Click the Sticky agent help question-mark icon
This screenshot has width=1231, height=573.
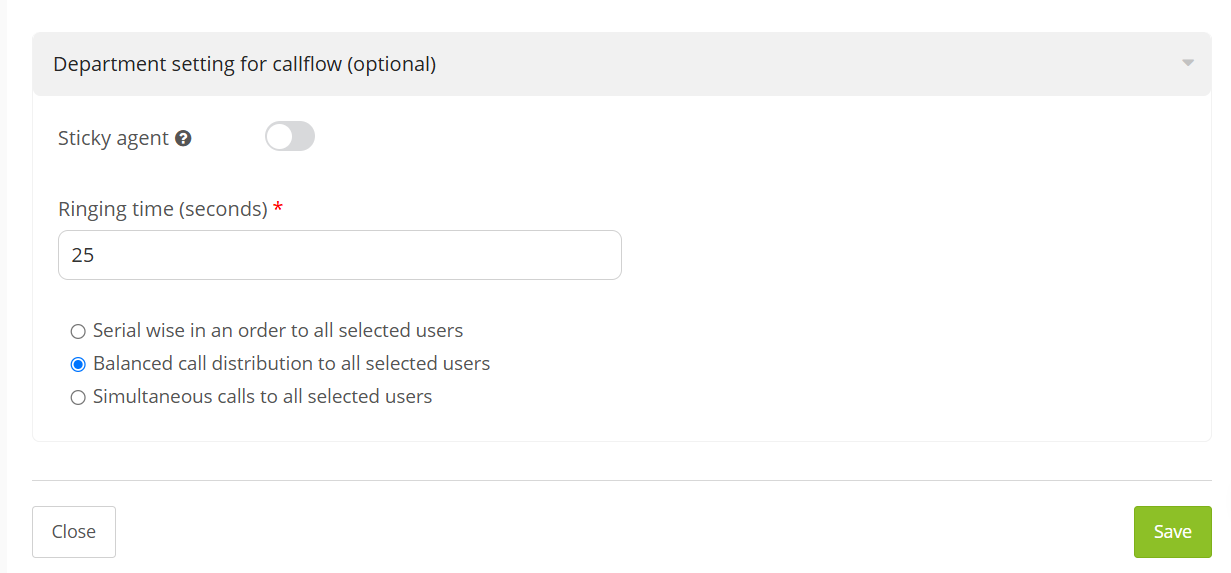click(x=183, y=139)
